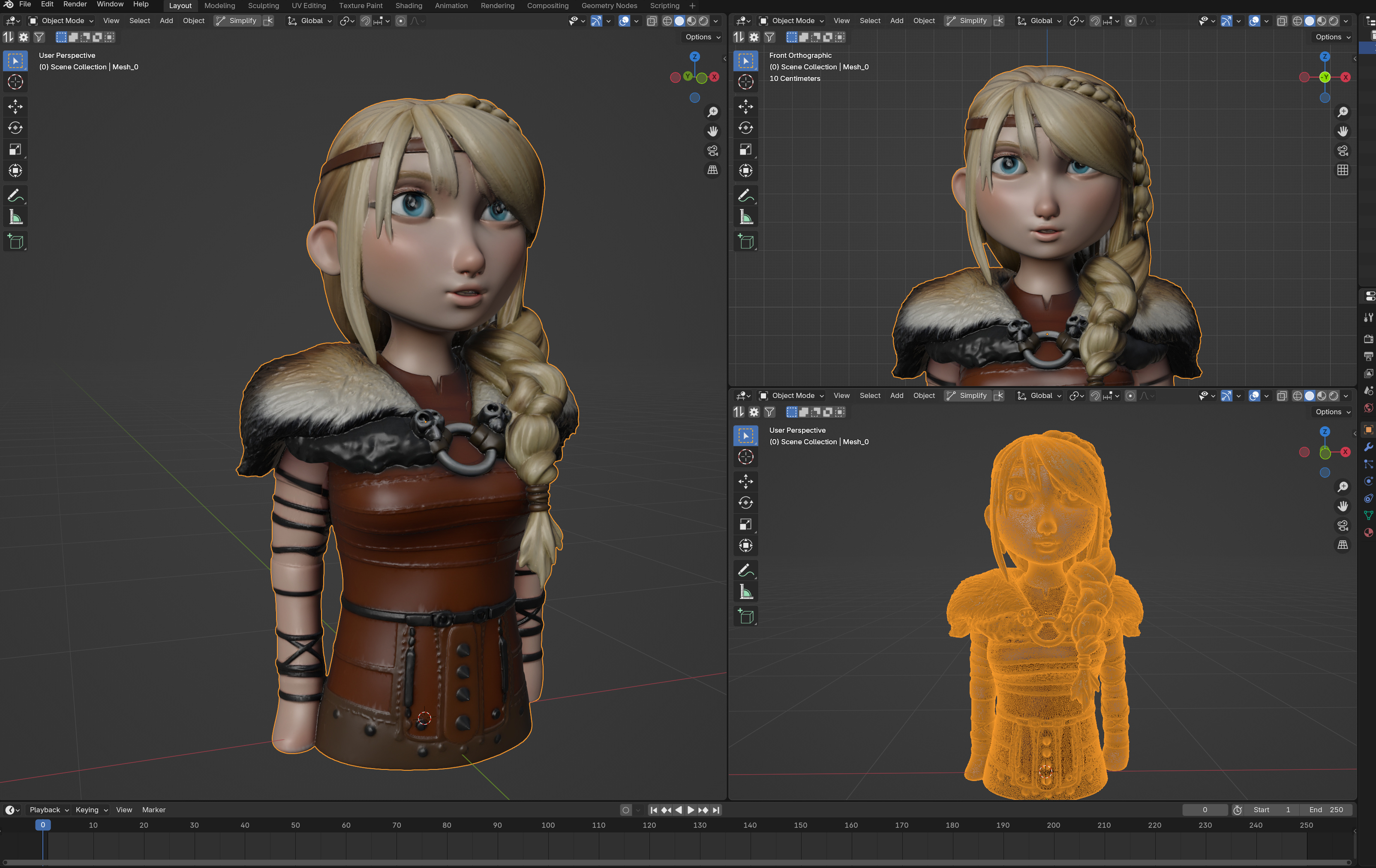Open the shading options dropdown arrow in the left viewport
This screenshot has height=868, width=1376.
(x=716, y=21)
